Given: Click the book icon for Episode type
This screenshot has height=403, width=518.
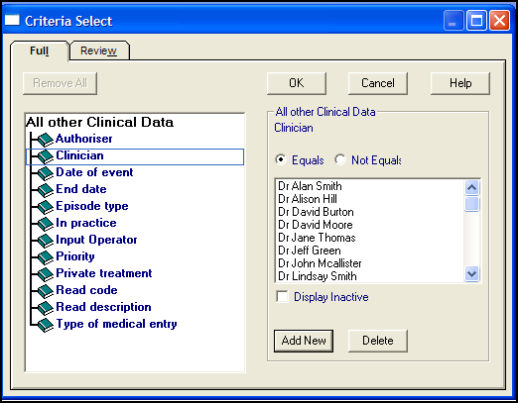Looking at the screenshot, I should pos(45,207).
